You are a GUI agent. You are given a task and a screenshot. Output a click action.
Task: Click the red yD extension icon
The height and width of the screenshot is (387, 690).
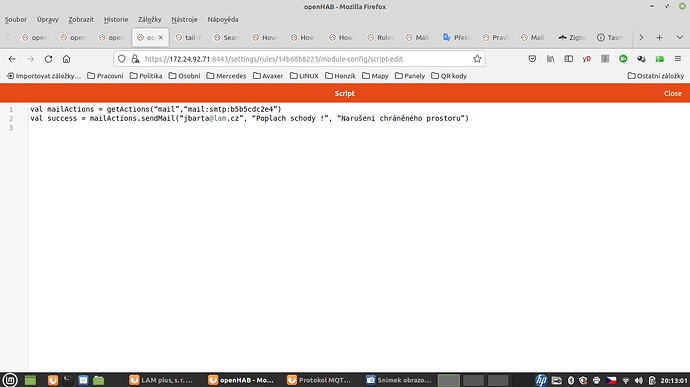[x=587, y=59]
